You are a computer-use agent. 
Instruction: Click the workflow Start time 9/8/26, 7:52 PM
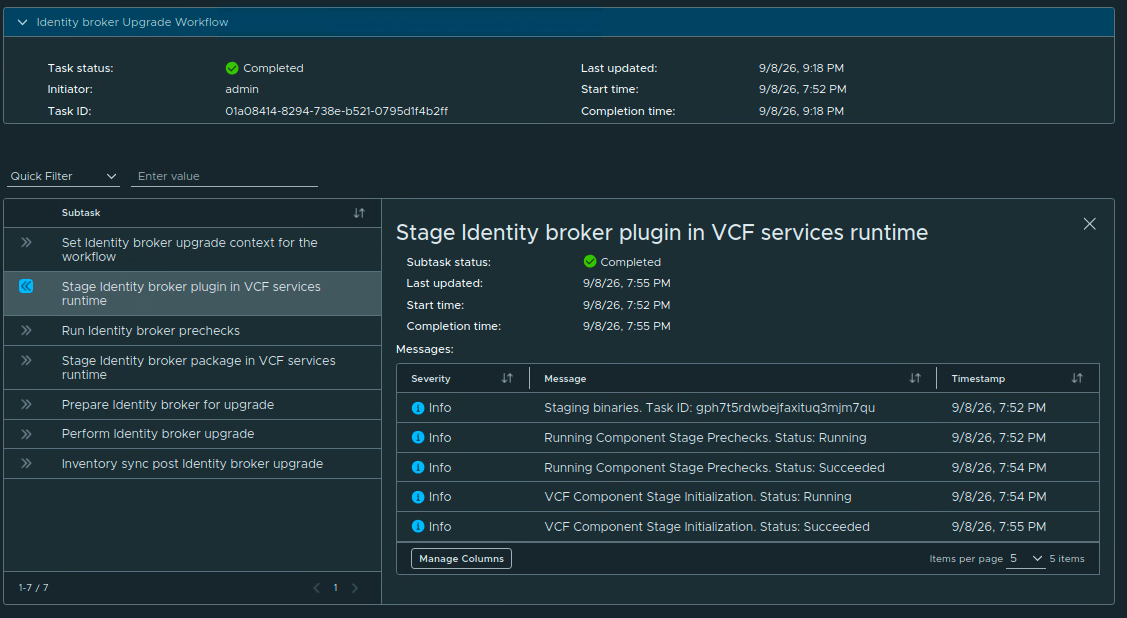[x=803, y=89]
